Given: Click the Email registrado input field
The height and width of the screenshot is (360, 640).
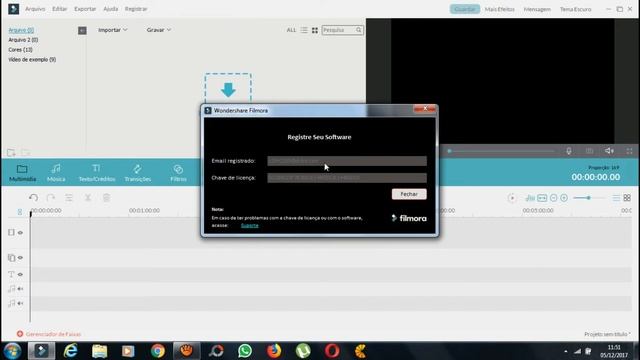Looking at the screenshot, I should [347, 161].
